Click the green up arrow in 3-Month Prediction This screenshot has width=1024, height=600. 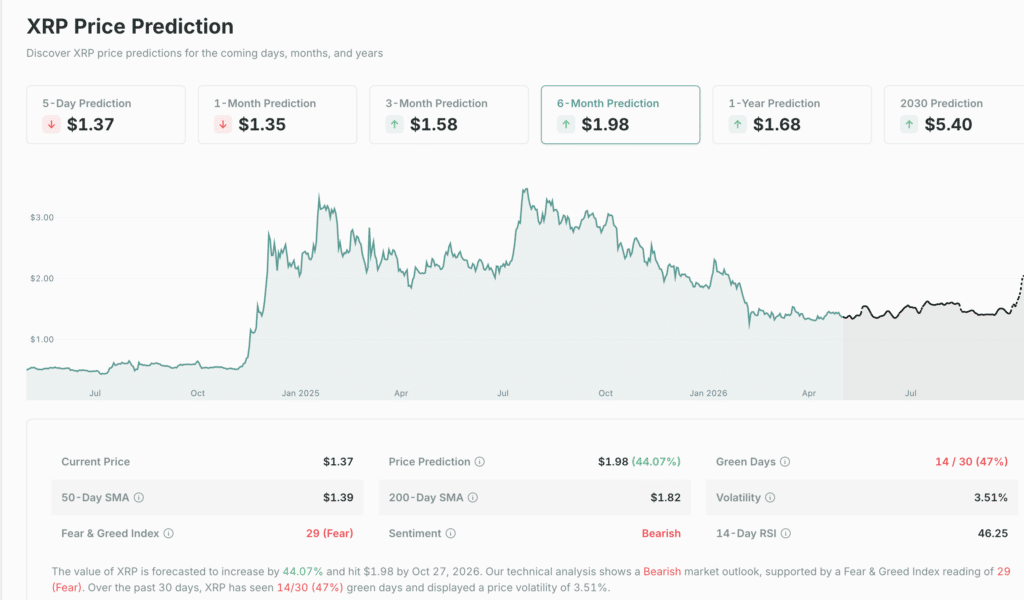click(x=394, y=125)
